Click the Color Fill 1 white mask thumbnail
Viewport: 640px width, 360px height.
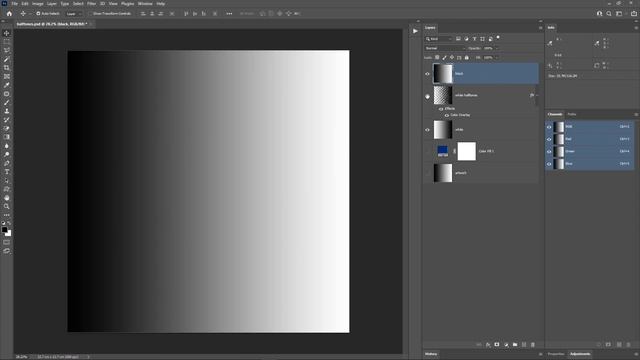click(x=467, y=151)
